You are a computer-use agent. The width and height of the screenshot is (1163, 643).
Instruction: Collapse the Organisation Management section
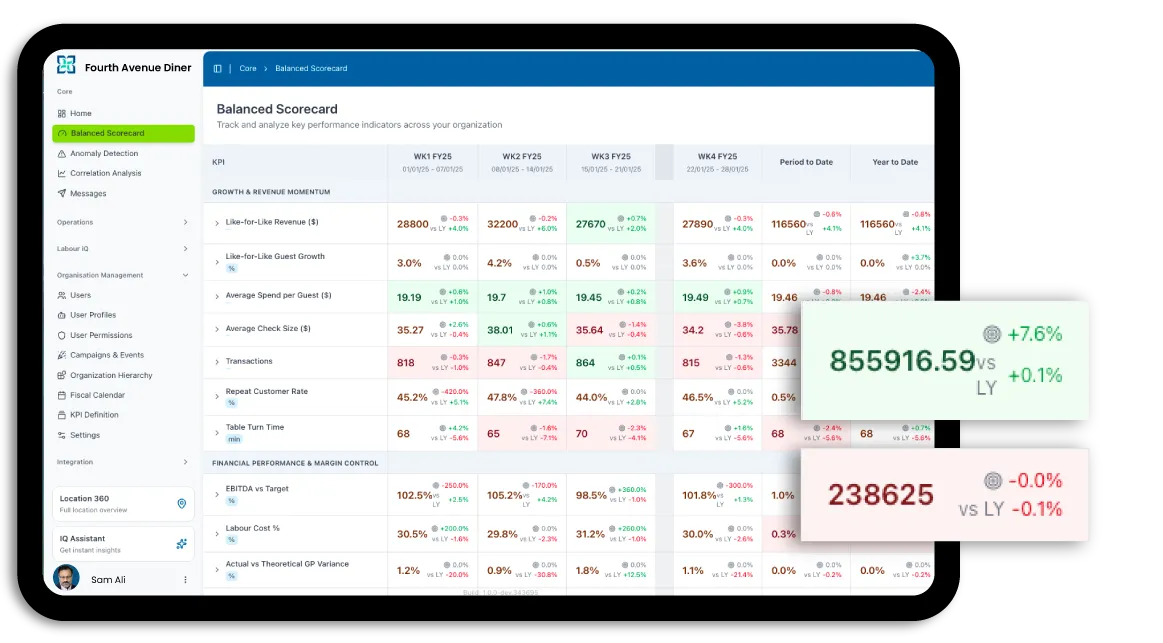pyautogui.click(x=186, y=275)
